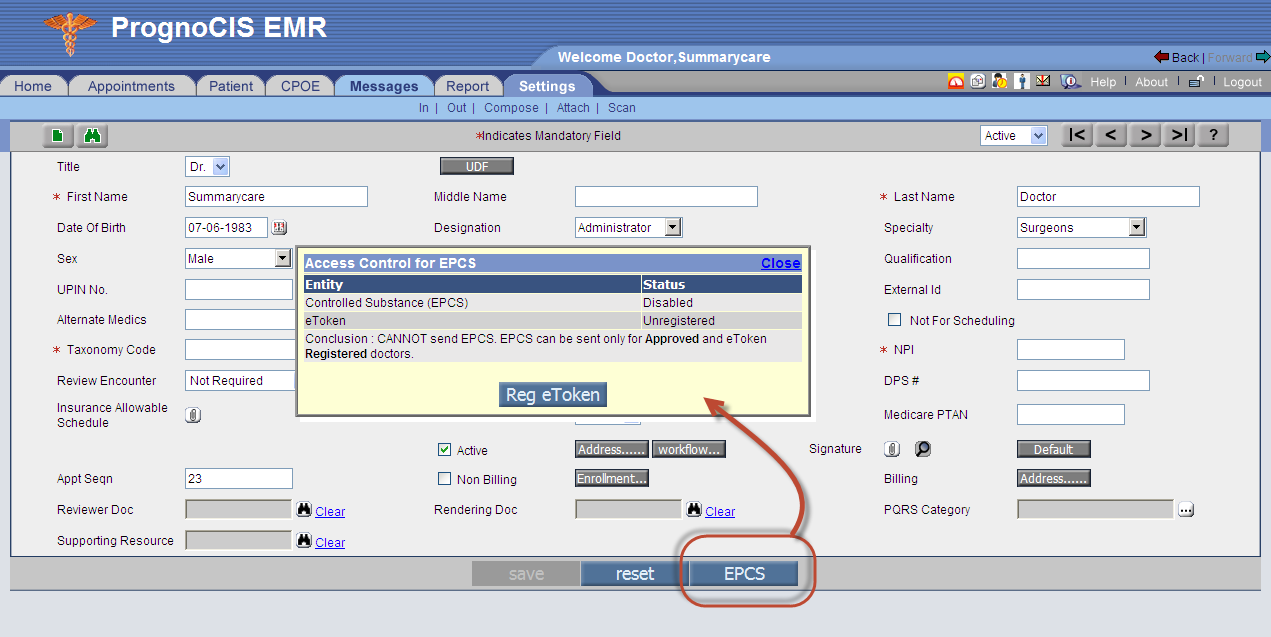Click the standing man icon in header

(1022, 82)
